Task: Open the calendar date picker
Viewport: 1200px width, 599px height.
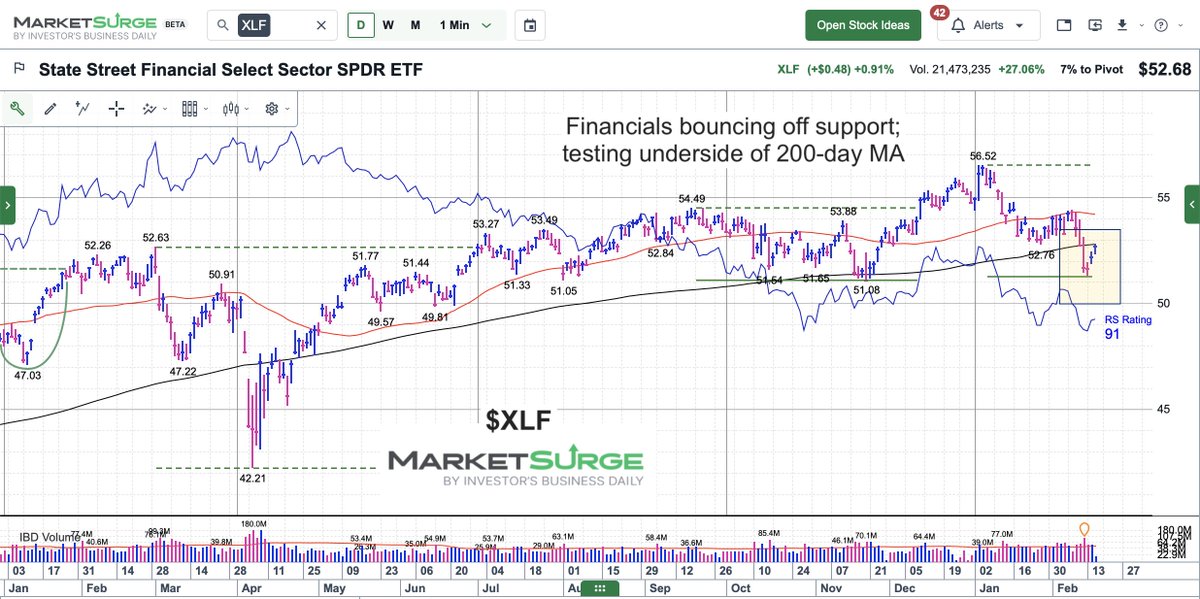Action: pyautogui.click(x=530, y=25)
